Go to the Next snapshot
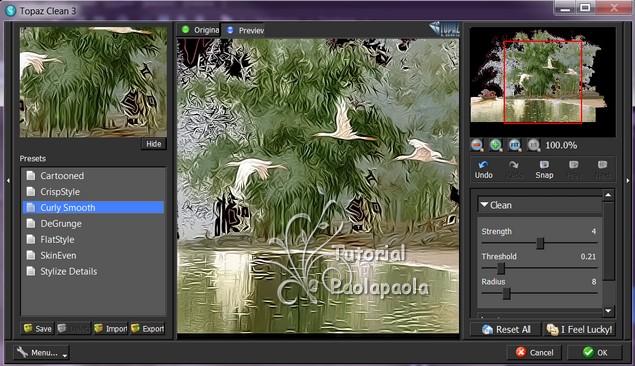Viewport: 635px width, 366px height. pyautogui.click(x=602, y=169)
